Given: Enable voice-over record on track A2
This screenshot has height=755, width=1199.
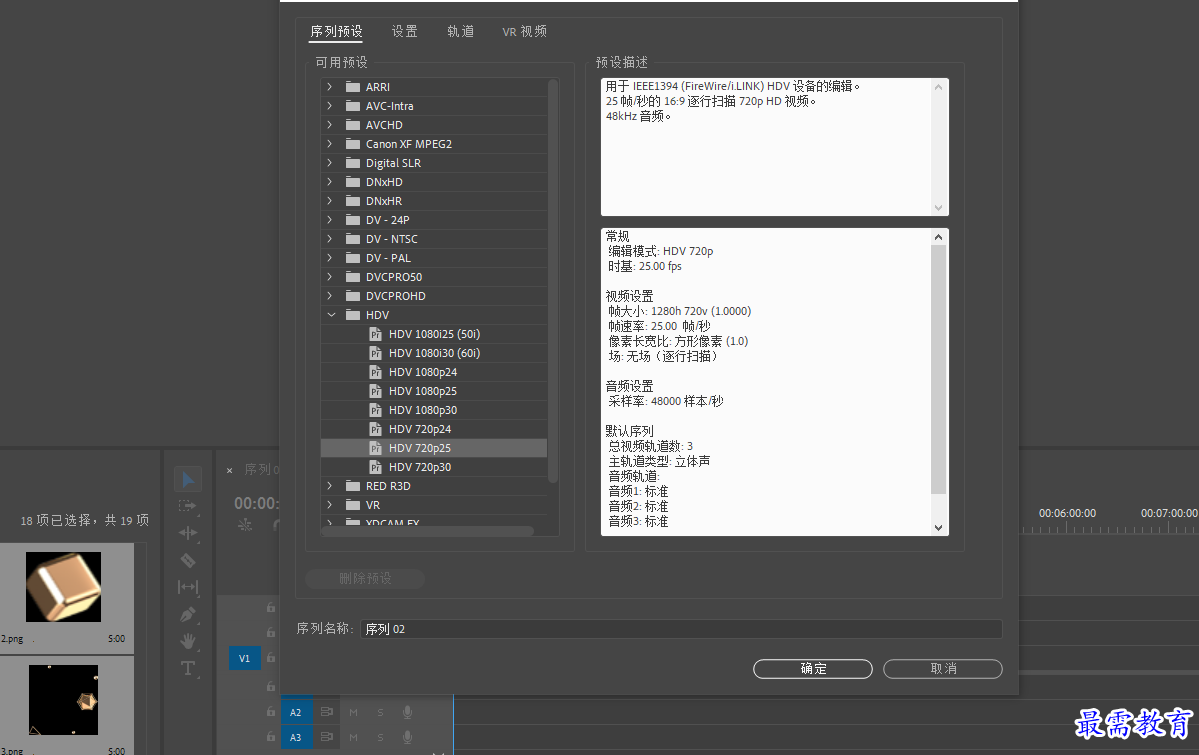Looking at the screenshot, I should (408, 712).
